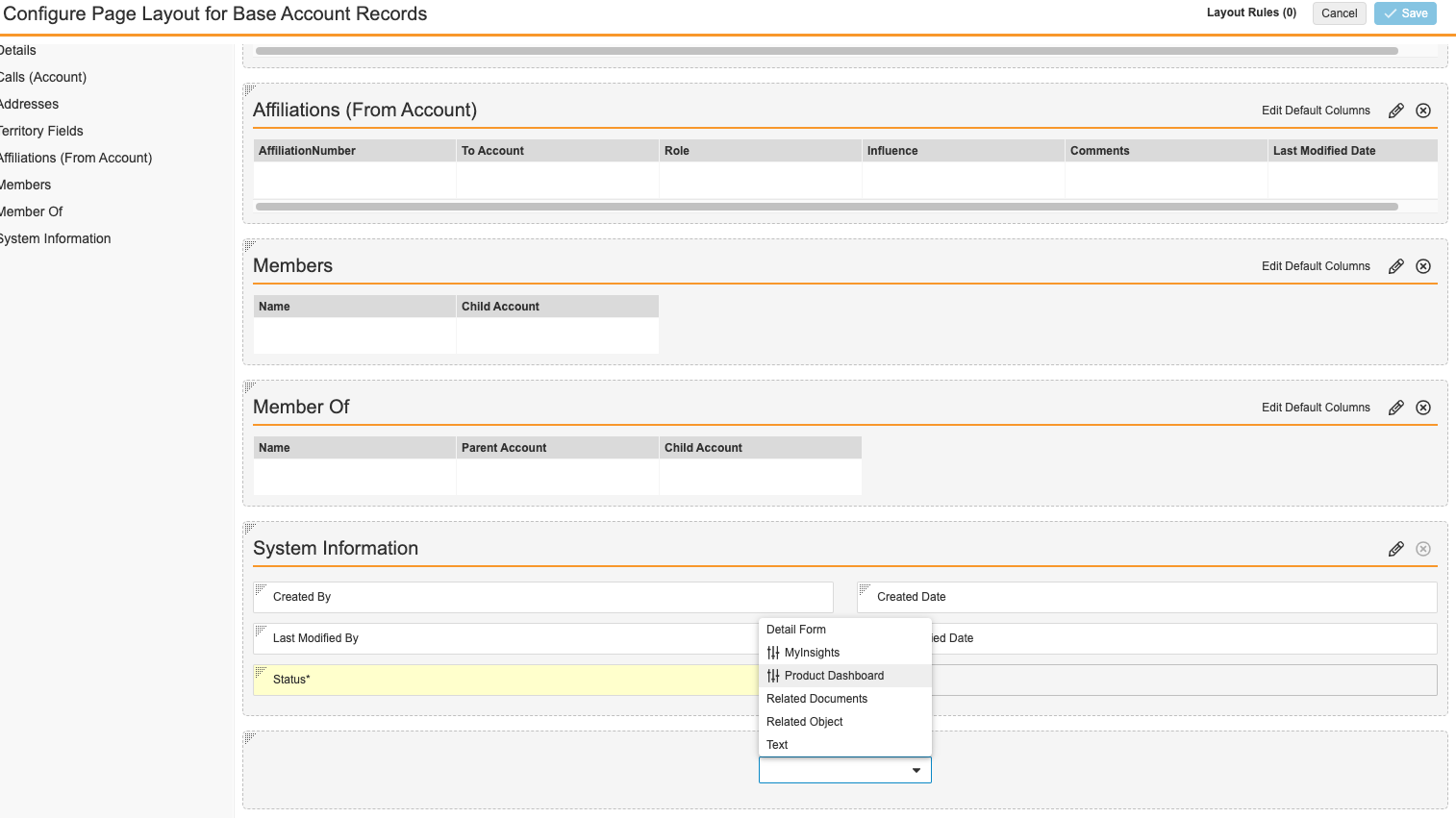This screenshot has width=1456, height=818.
Task: Click pencil edit icon for Affiliations section
Action: [1395, 111]
